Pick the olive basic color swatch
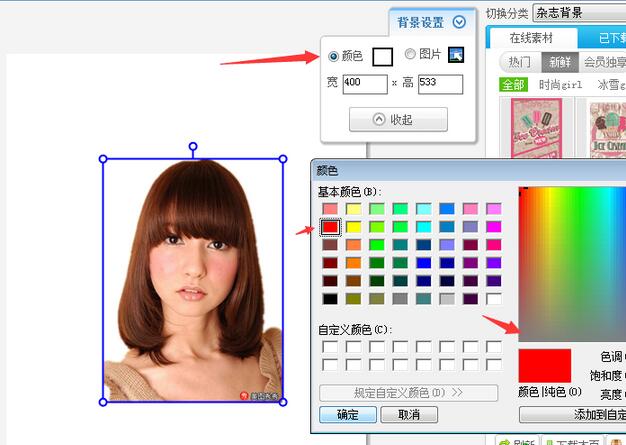 point(353,299)
